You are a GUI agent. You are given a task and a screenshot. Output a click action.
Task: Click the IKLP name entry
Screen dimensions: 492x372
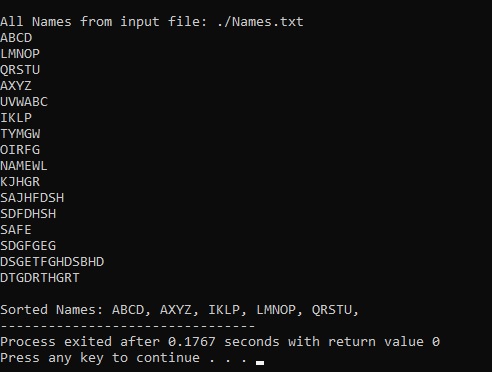point(16,118)
